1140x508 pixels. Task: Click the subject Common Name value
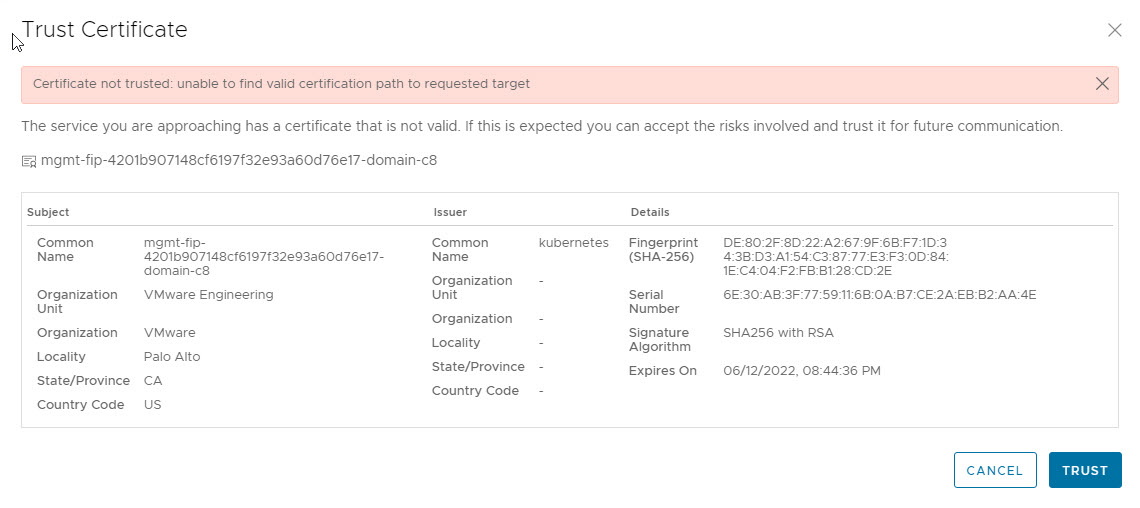(264, 257)
